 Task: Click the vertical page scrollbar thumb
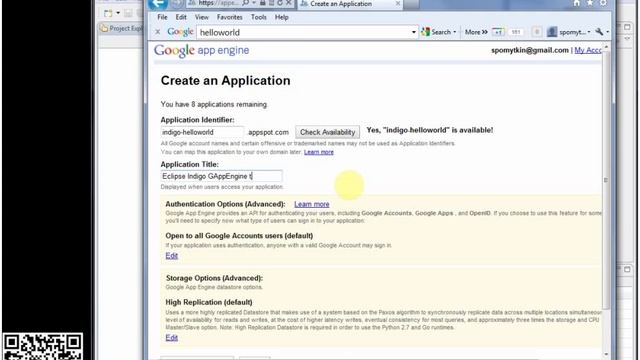[606, 180]
